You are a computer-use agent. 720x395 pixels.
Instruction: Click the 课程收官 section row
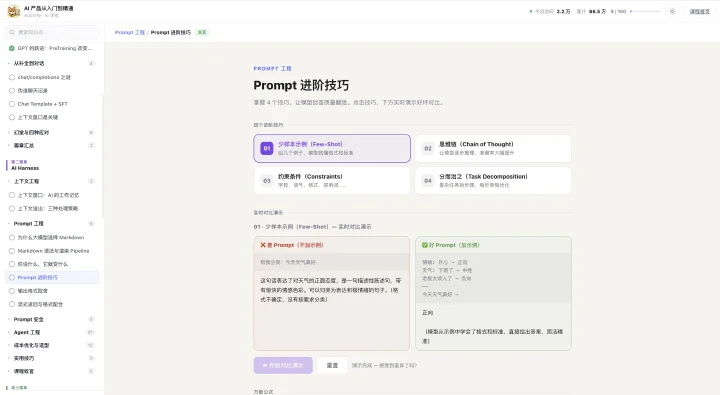(x=52, y=371)
